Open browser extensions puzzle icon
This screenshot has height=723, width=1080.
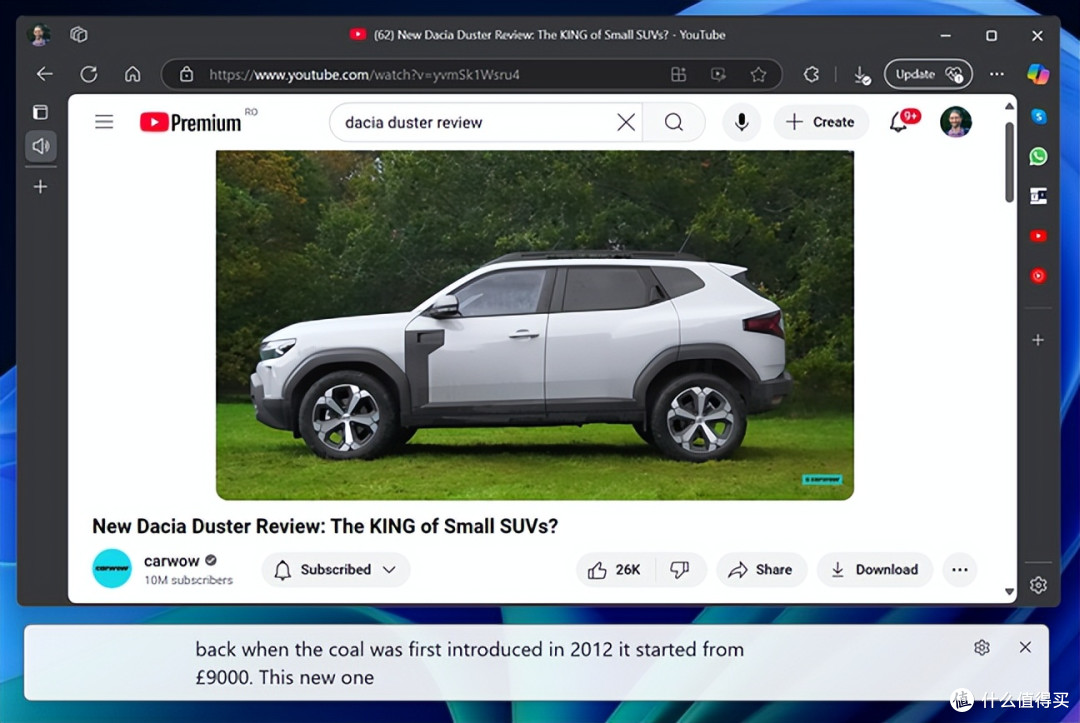tap(812, 74)
